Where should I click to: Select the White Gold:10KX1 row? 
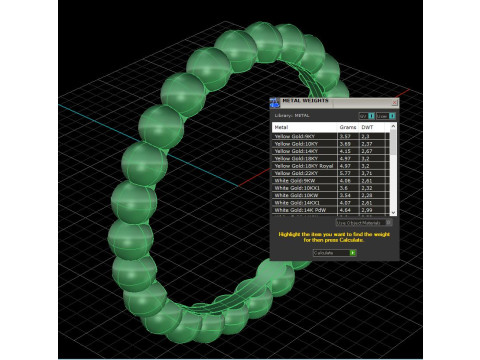pos(331,188)
